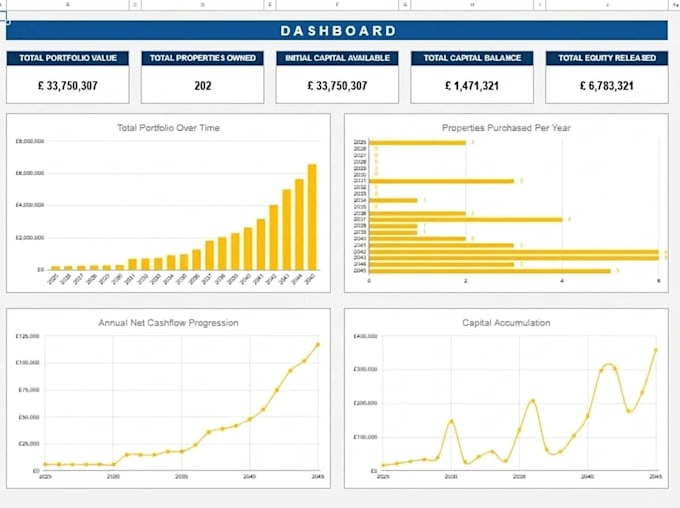Select the 202 properties owned value
The height and width of the screenshot is (508, 680).
pos(203,85)
